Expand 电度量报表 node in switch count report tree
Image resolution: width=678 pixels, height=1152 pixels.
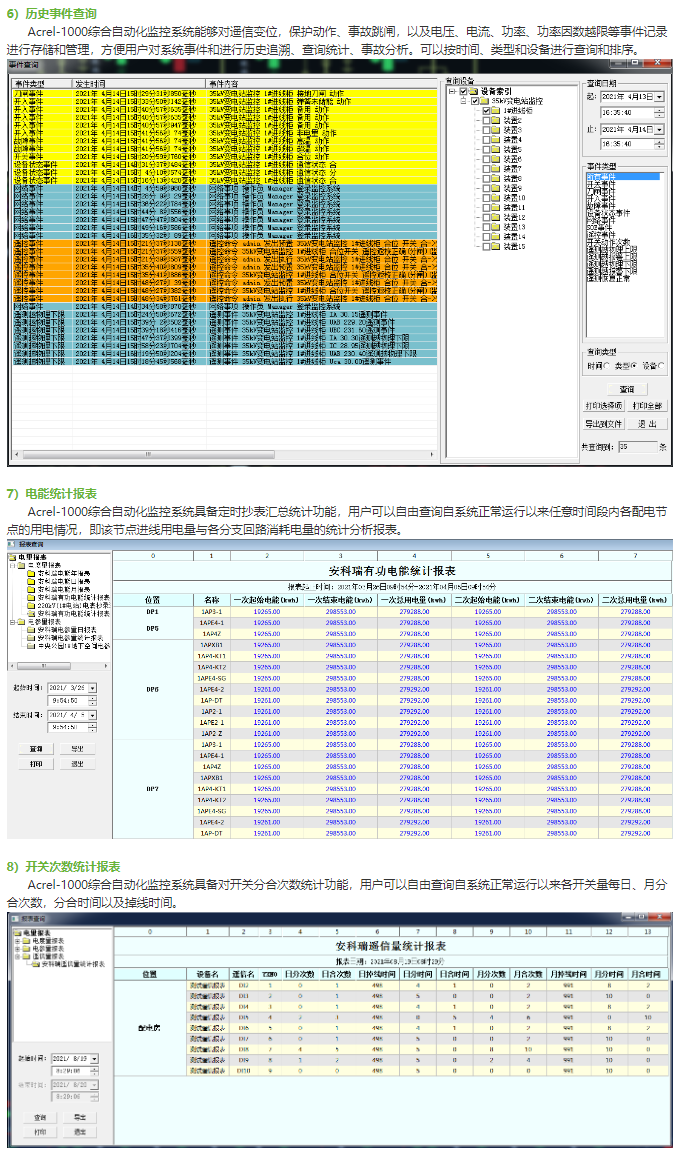click(x=17, y=941)
